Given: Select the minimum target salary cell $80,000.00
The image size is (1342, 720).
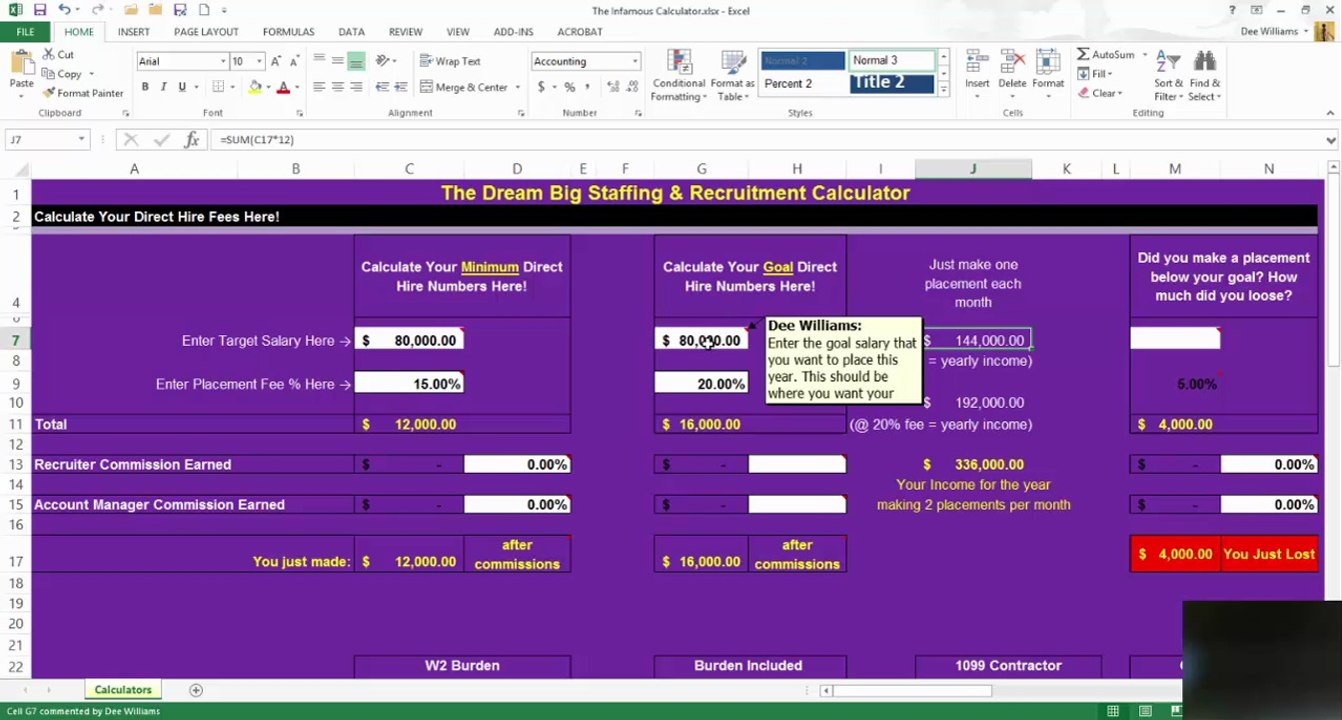Looking at the screenshot, I should [x=409, y=341].
